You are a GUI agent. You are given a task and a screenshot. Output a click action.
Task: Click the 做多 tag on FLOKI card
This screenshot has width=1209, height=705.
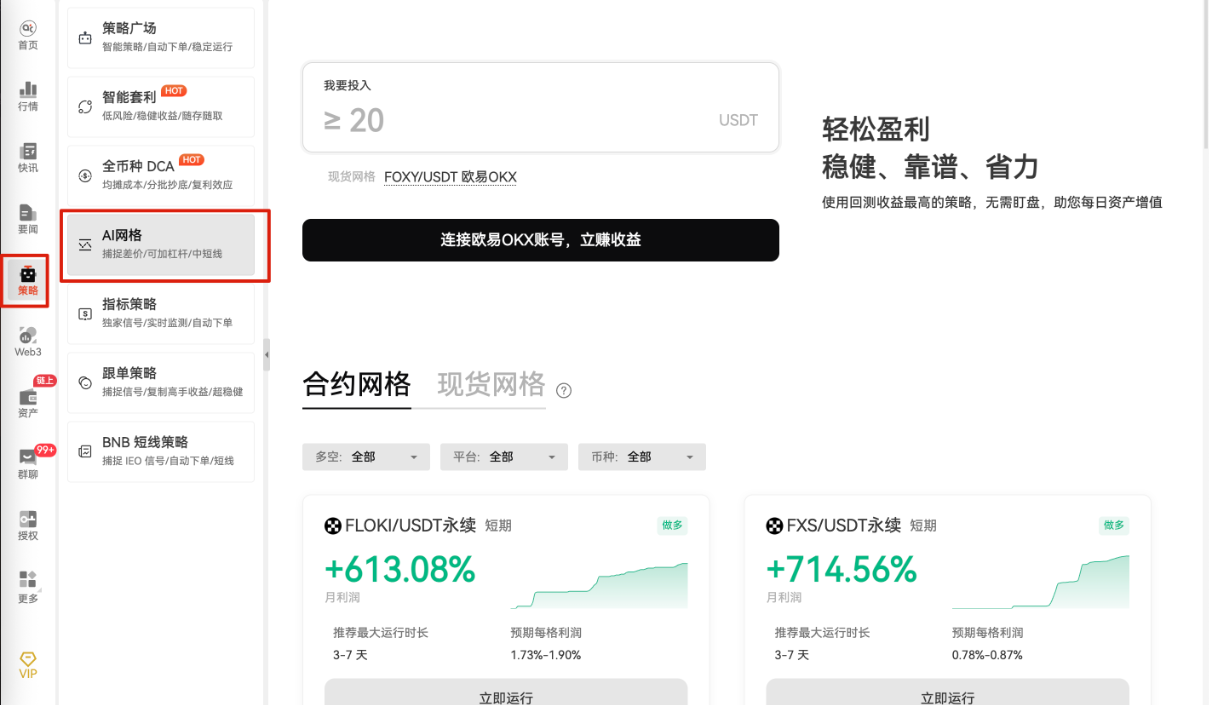tap(672, 525)
